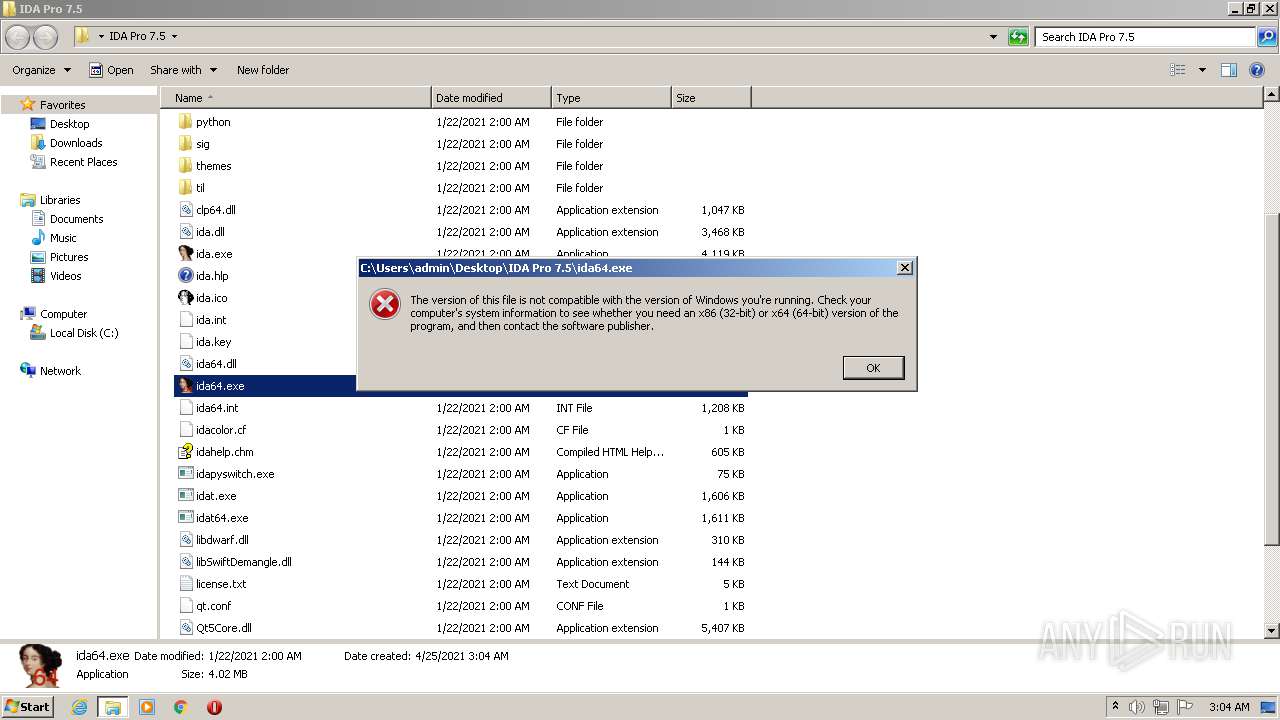Select the license.txt file icon
1280x720 pixels.
(185, 584)
